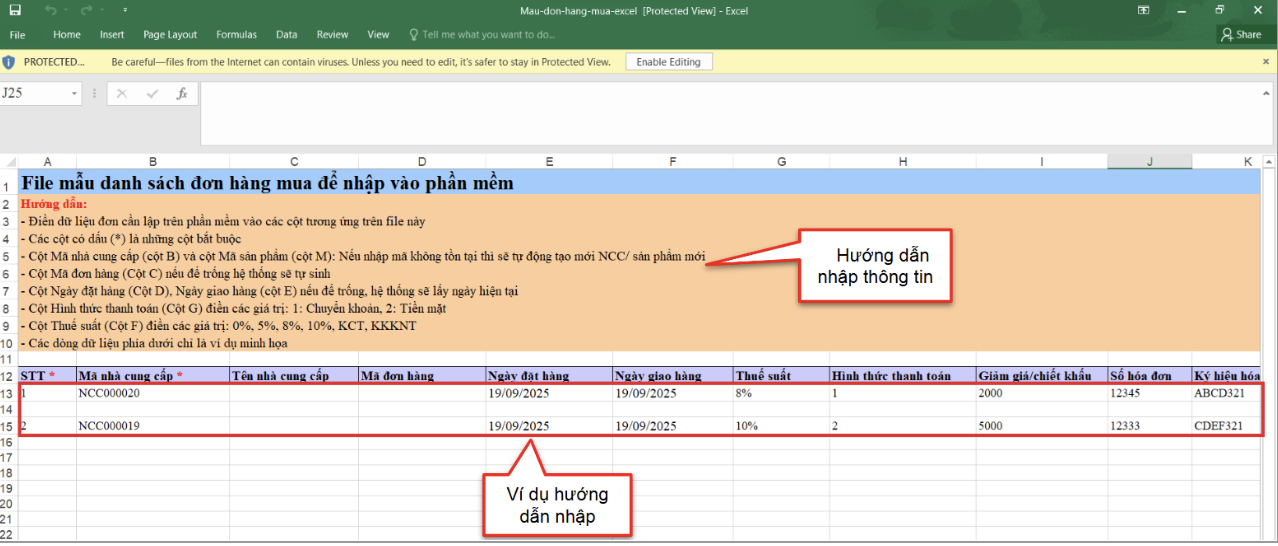Screen dimensions: 1278x546
Task: Click the 'Giảm giá/chiết khấu' header cell
Action: 1042,376
